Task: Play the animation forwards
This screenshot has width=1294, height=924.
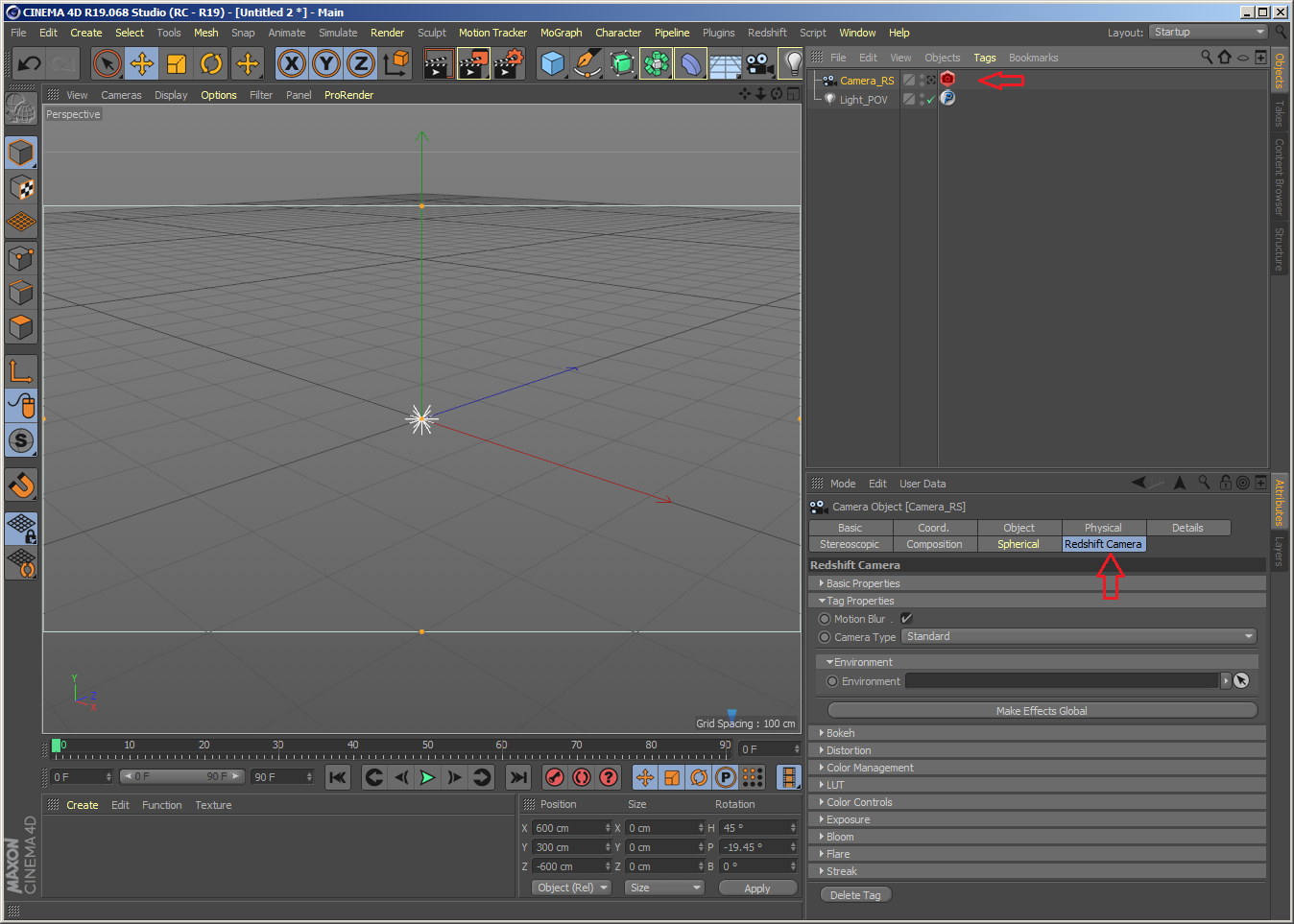Action: coord(428,777)
